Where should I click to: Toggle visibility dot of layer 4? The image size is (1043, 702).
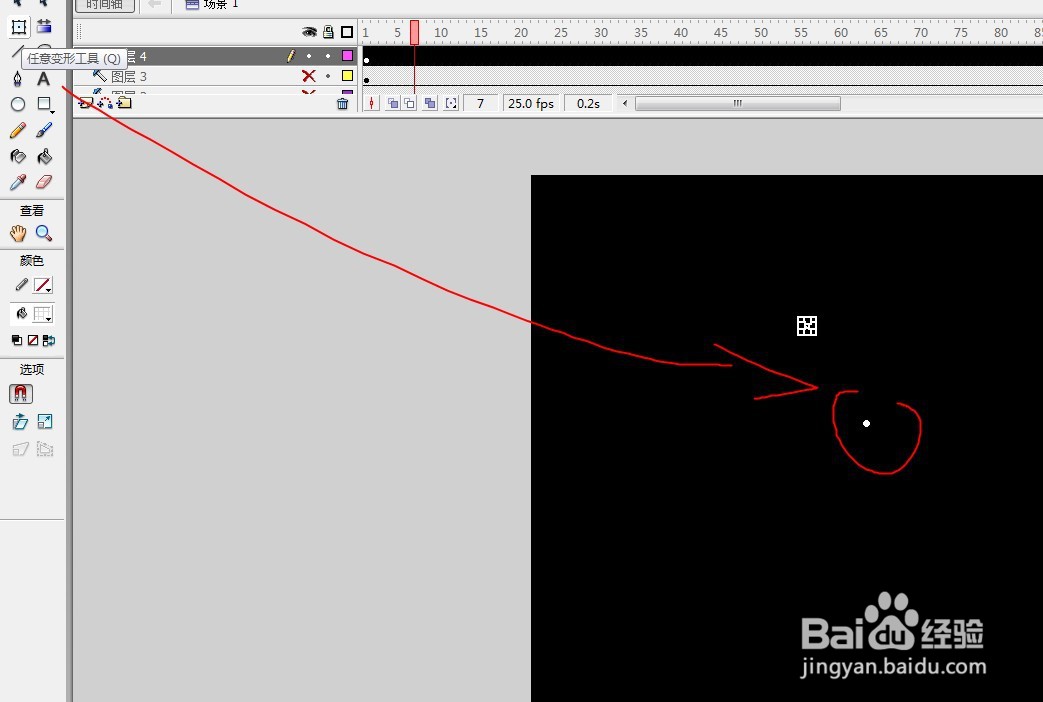309,56
